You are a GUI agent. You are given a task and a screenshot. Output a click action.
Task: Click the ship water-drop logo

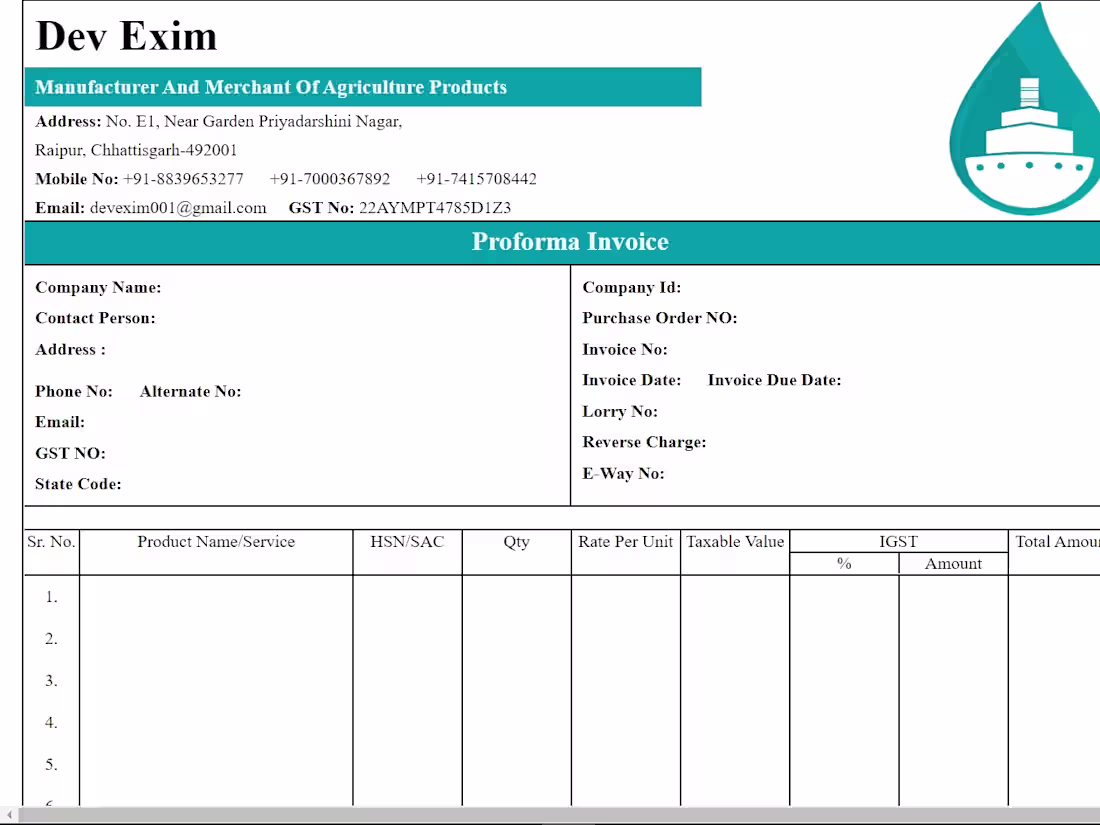click(1025, 109)
